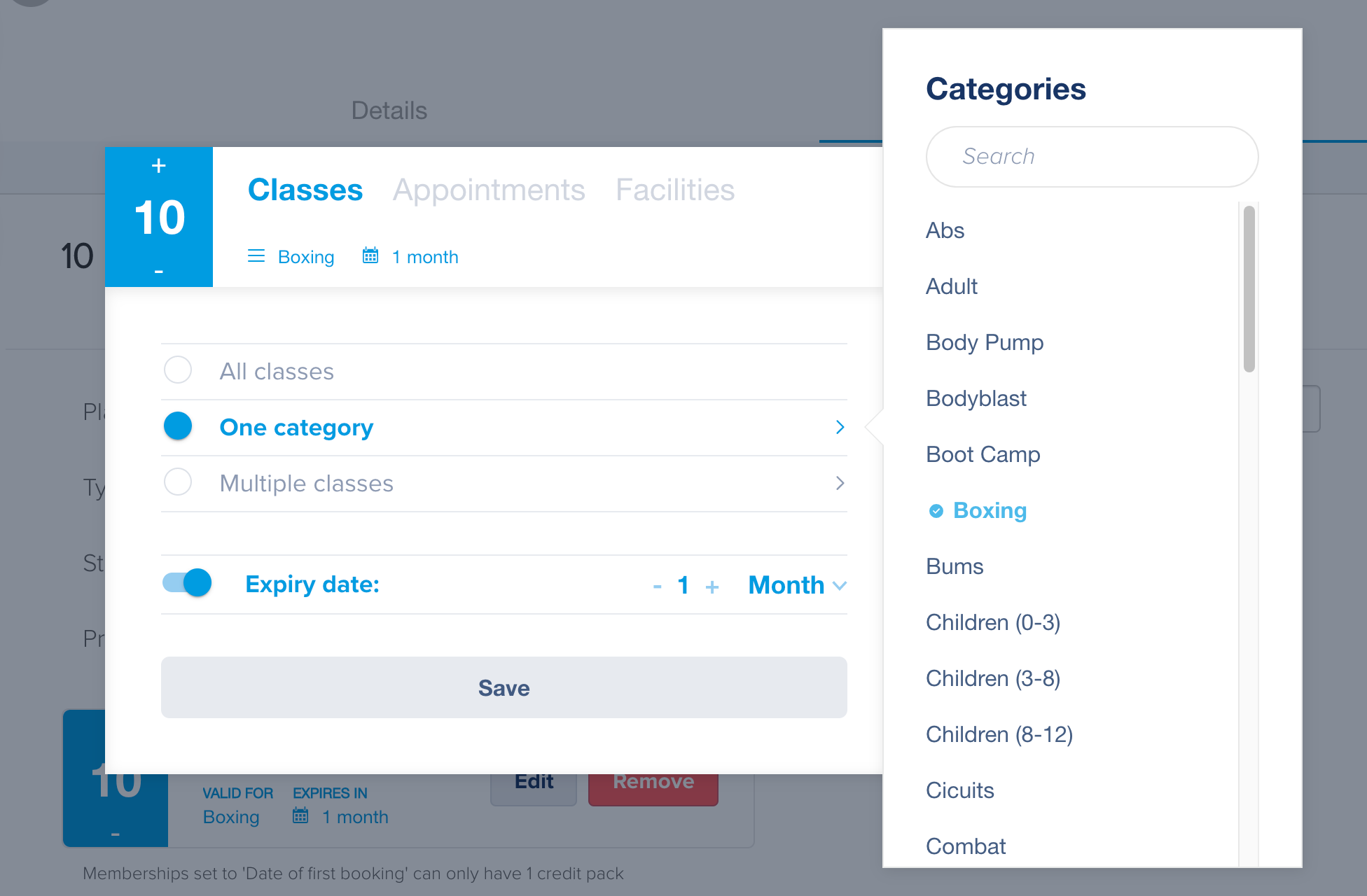Toggle the Expiry date switch off
The width and height of the screenshot is (1367, 896).
point(187,582)
